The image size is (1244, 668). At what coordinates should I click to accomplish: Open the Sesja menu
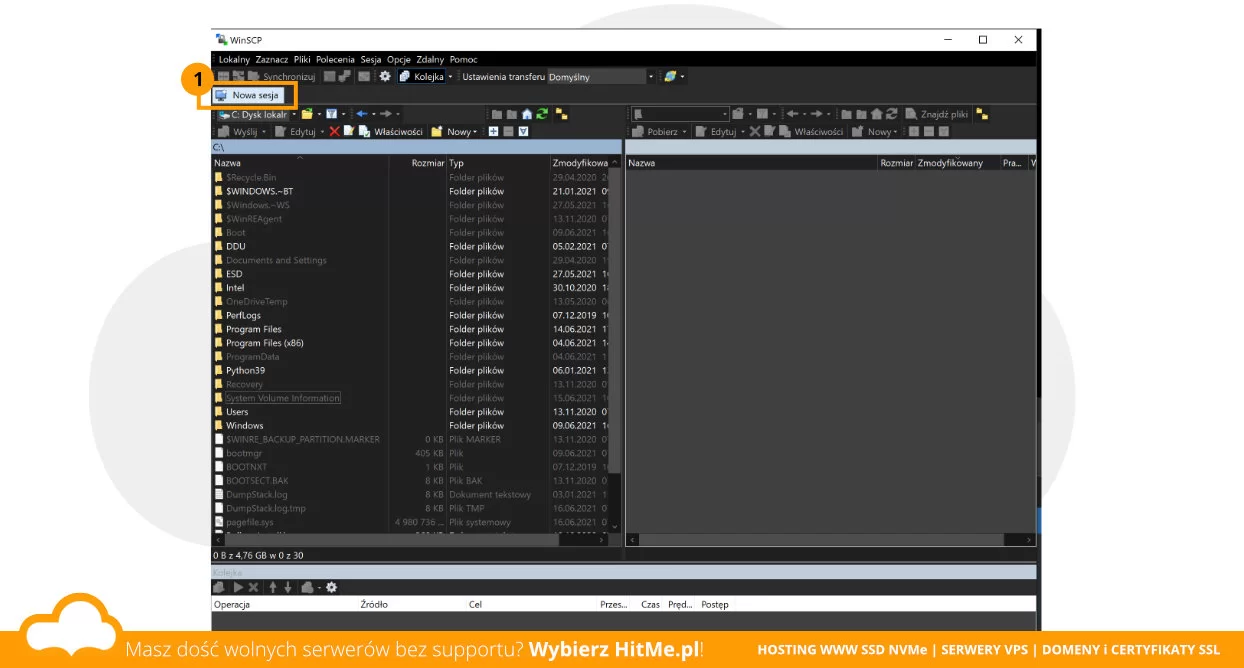click(371, 60)
